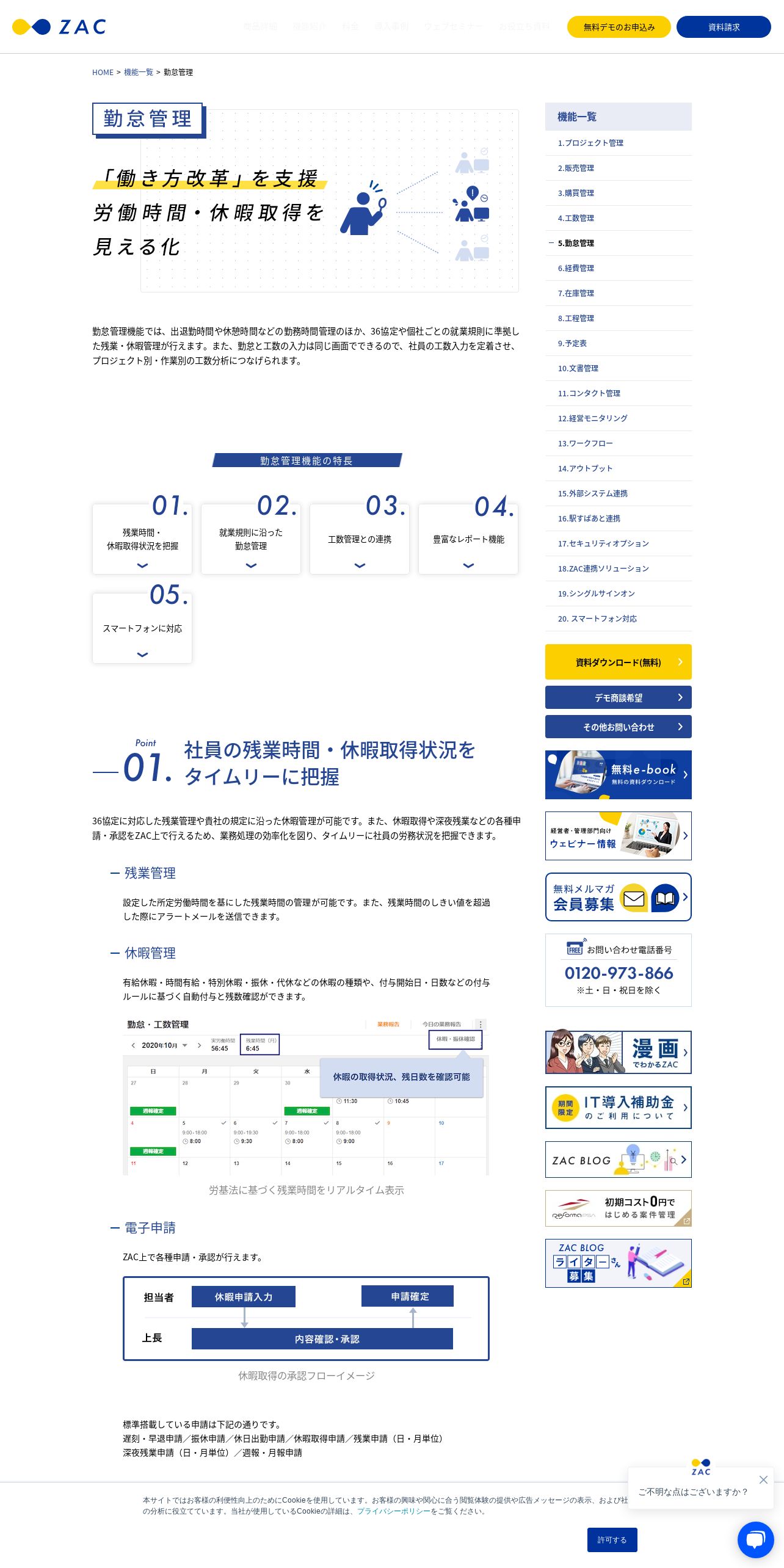Click the ZAC logo in header
Image resolution: width=784 pixels, height=1568 pixels.
[x=59, y=27]
